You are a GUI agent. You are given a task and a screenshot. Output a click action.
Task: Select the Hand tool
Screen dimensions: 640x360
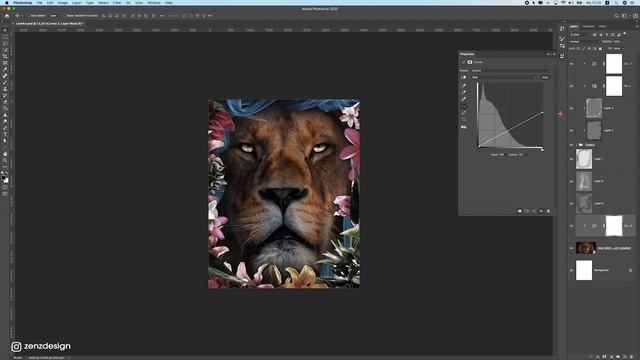pos(5,154)
